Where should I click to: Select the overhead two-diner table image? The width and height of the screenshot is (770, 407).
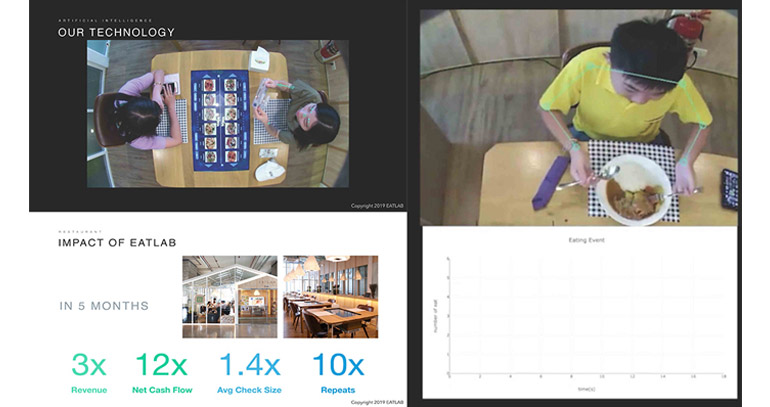[218, 113]
